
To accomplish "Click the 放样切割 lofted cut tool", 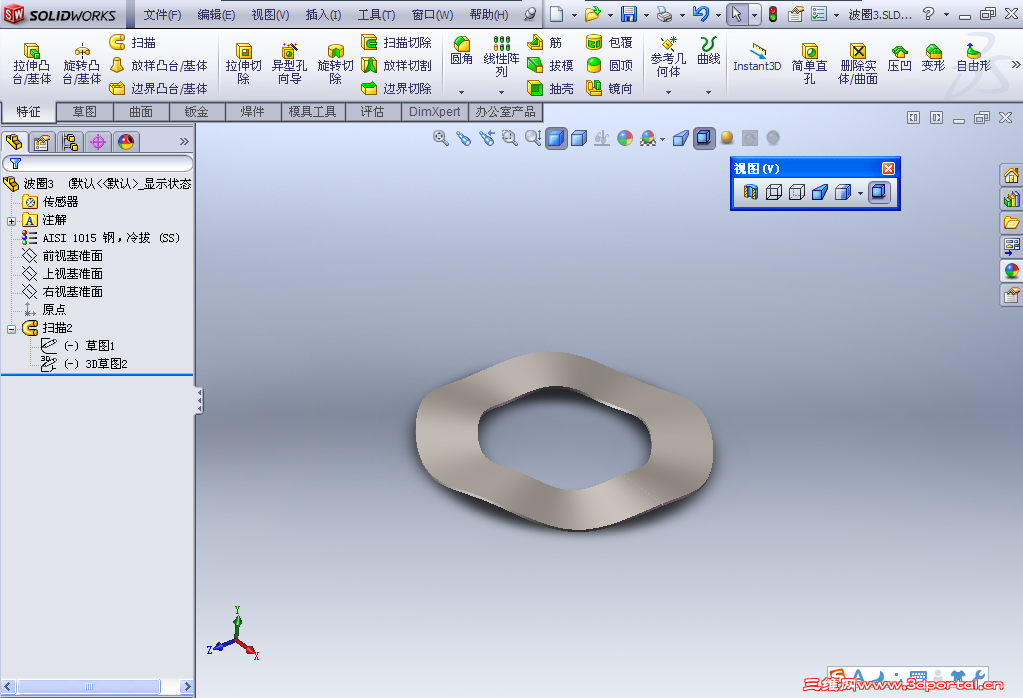I will click(x=397, y=65).
